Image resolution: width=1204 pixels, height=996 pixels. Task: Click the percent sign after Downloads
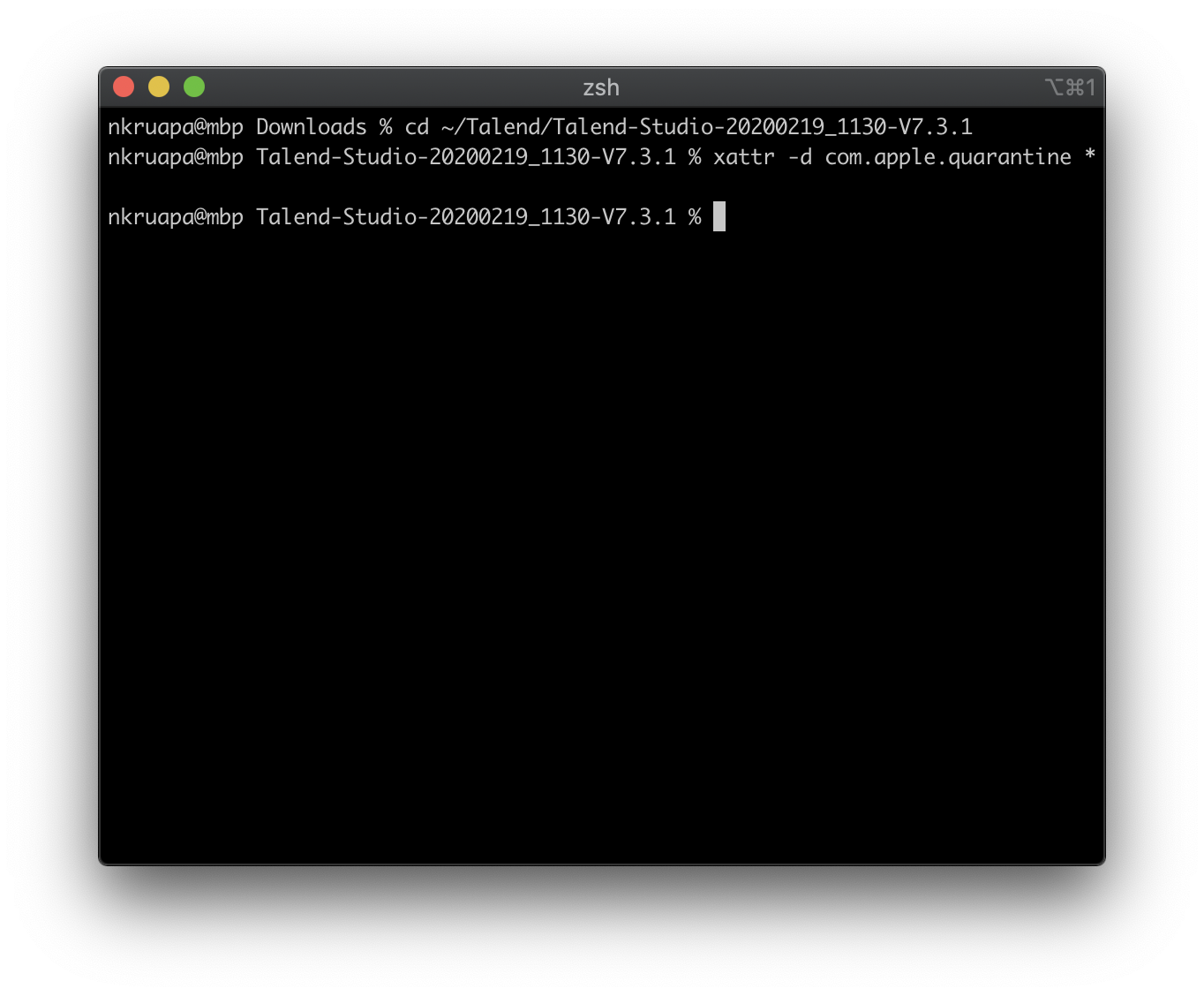click(x=386, y=127)
